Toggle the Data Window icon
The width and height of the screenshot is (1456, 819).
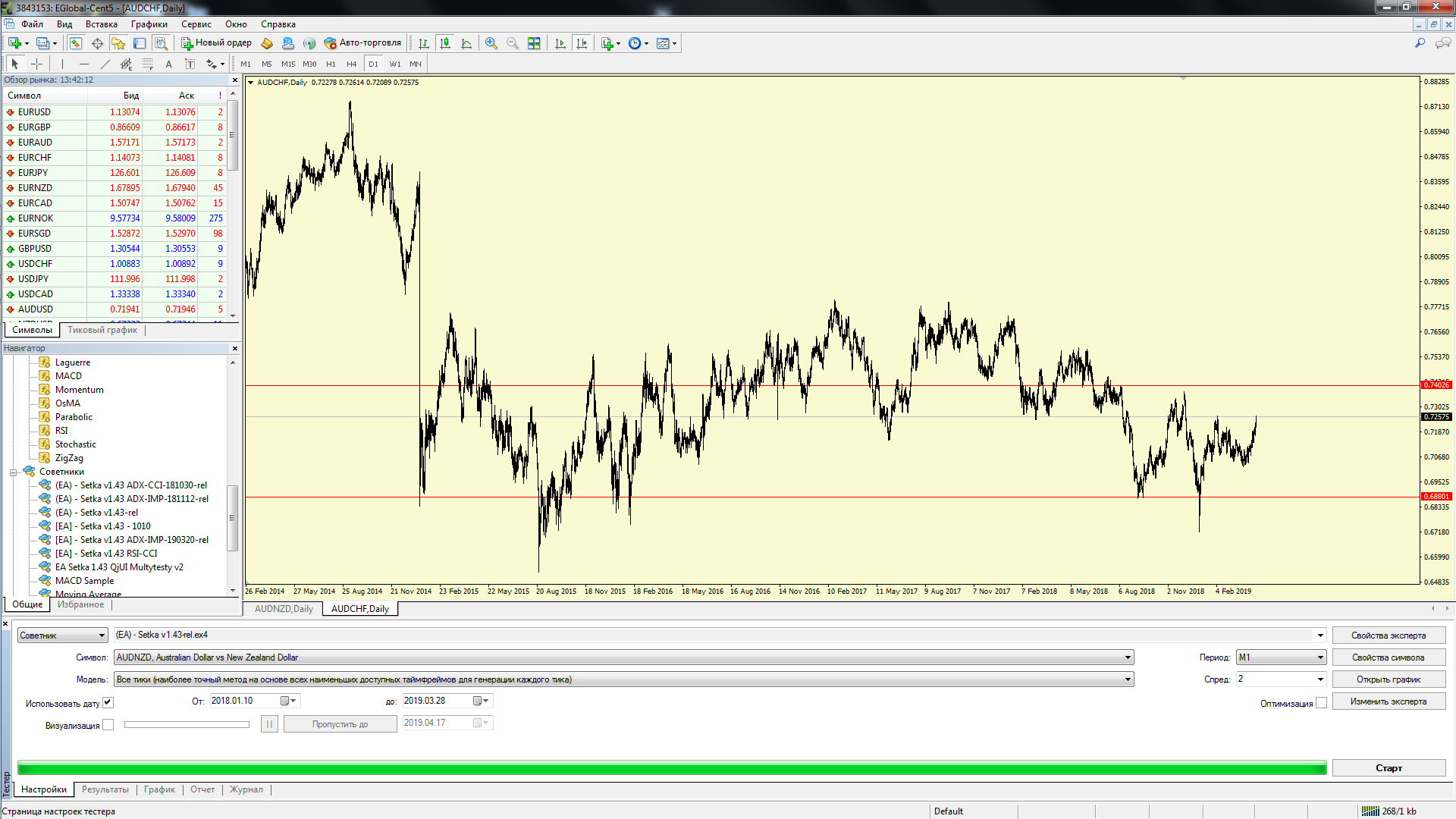click(x=97, y=43)
